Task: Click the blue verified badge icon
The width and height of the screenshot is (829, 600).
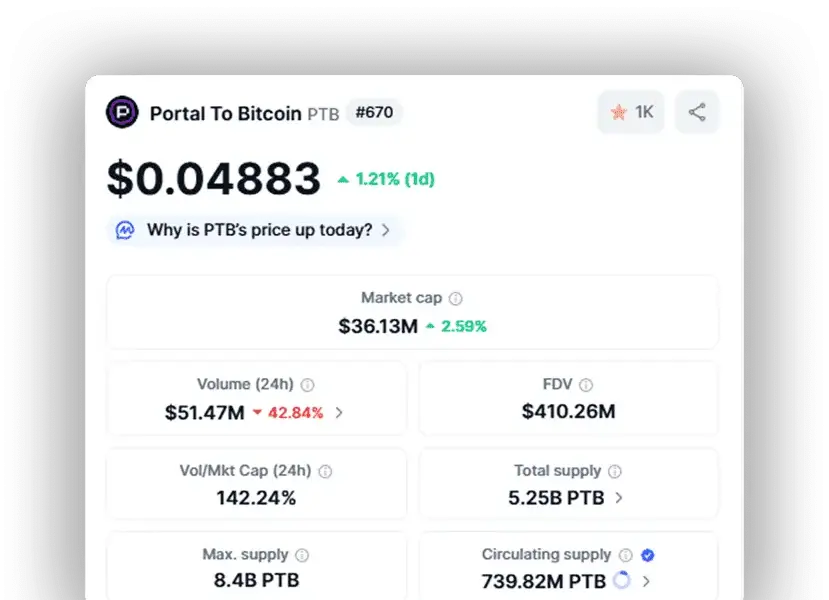Action: point(648,555)
